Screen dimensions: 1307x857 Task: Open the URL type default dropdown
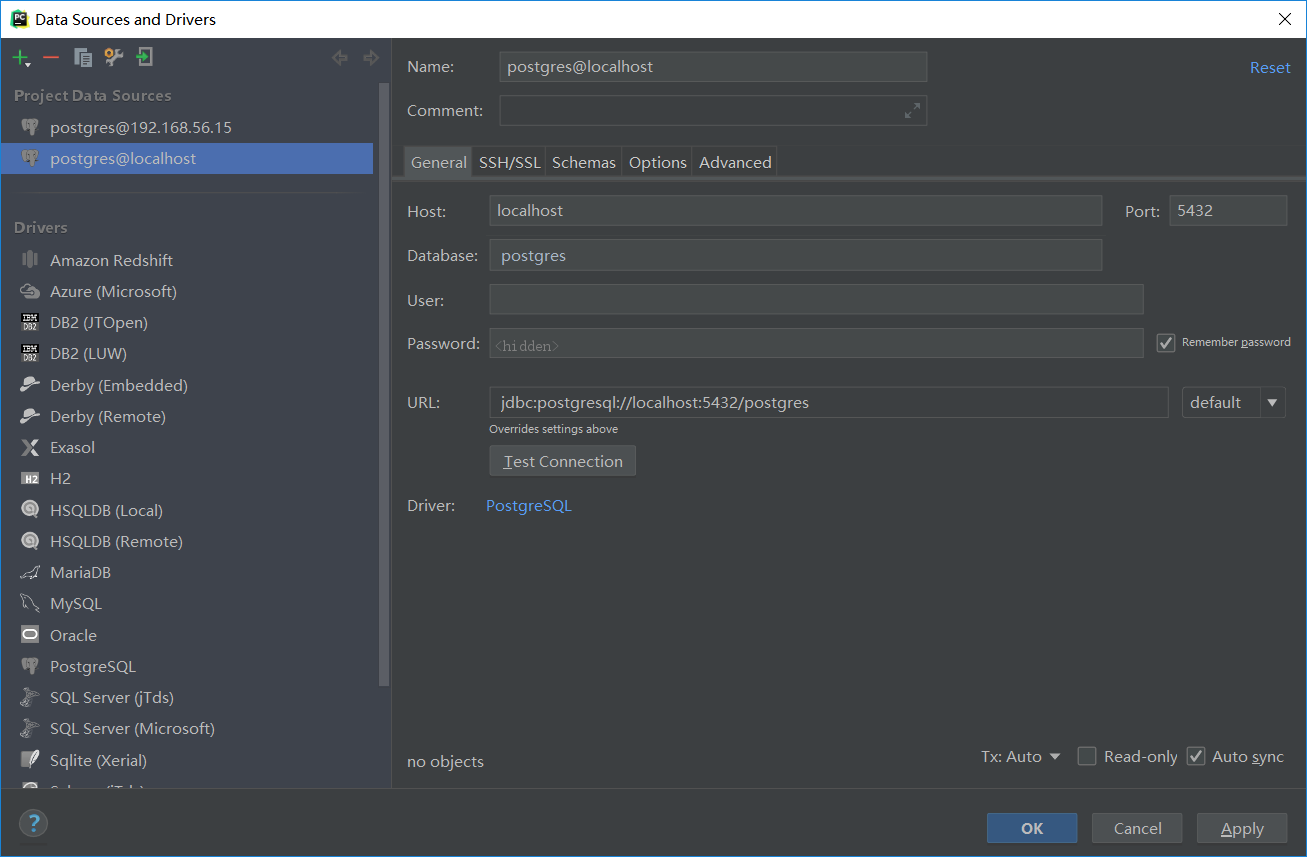click(1233, 402)
